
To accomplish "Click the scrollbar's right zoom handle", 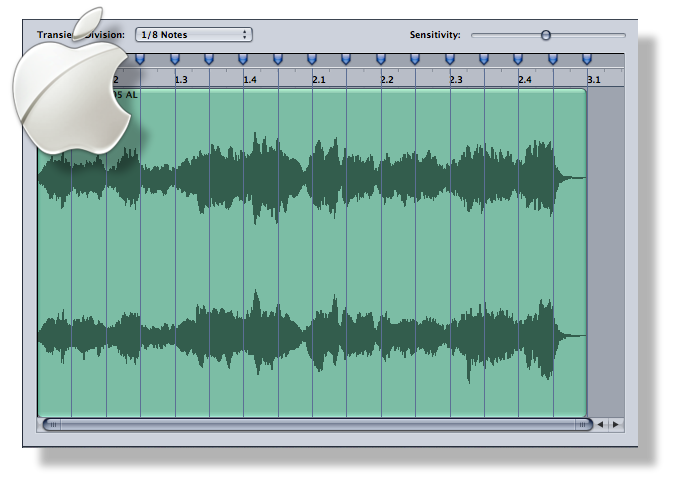I will [582, 424].
